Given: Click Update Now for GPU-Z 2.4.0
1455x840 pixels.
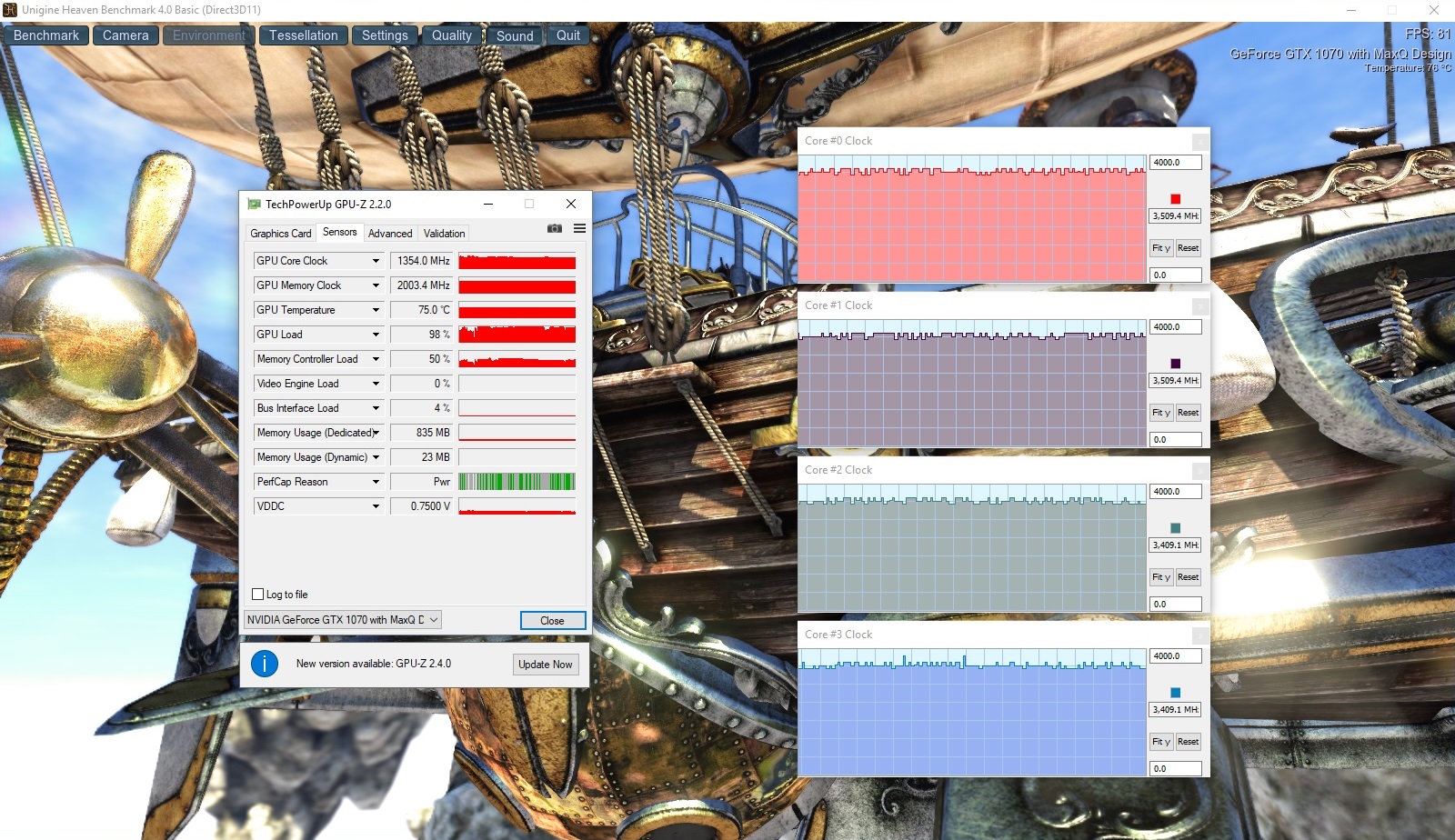Looking at the screenshot, I should click(x=546, y=665).
